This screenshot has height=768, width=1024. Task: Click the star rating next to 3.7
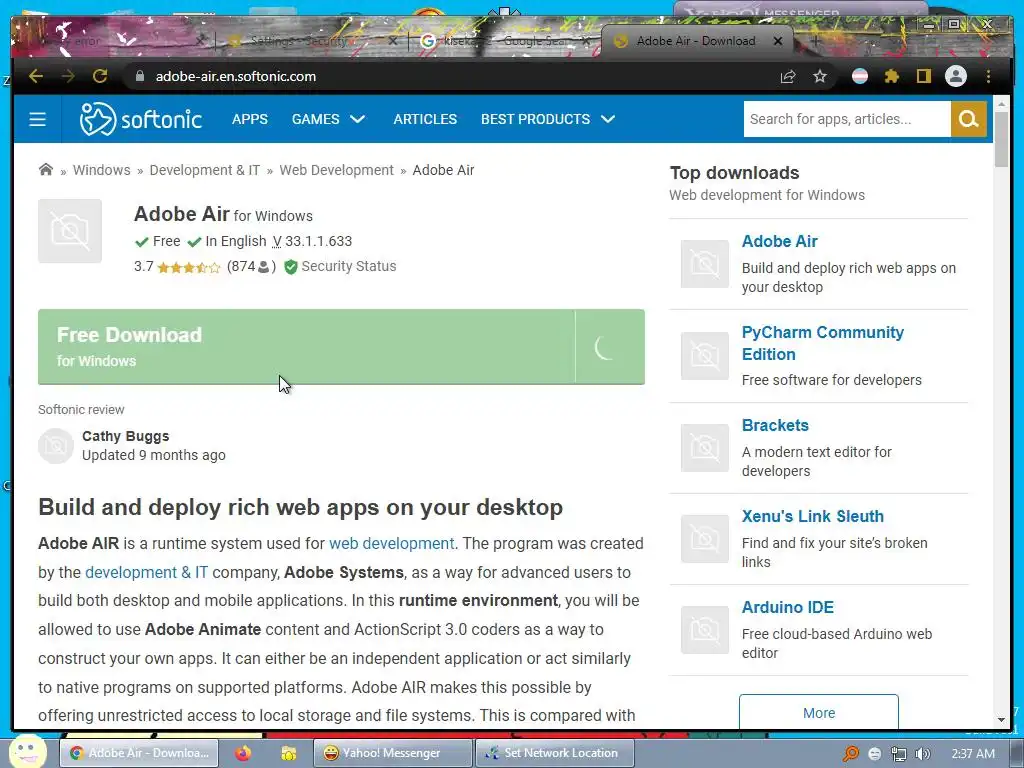[x=189, y=267]
